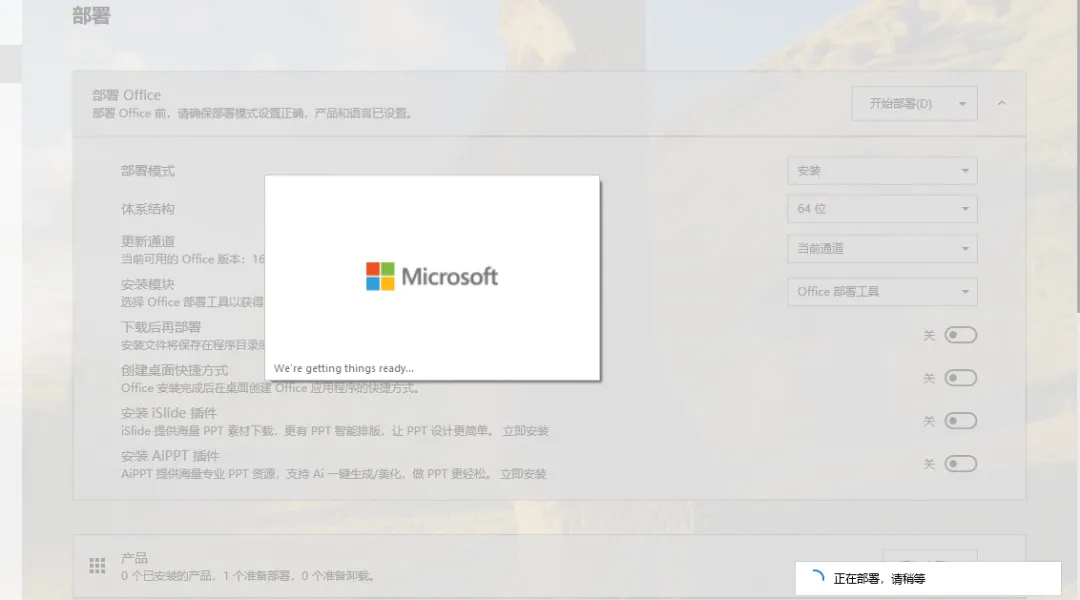
Task: Click the 安装 AiPPT 插件 label
Action: point(170,456)
